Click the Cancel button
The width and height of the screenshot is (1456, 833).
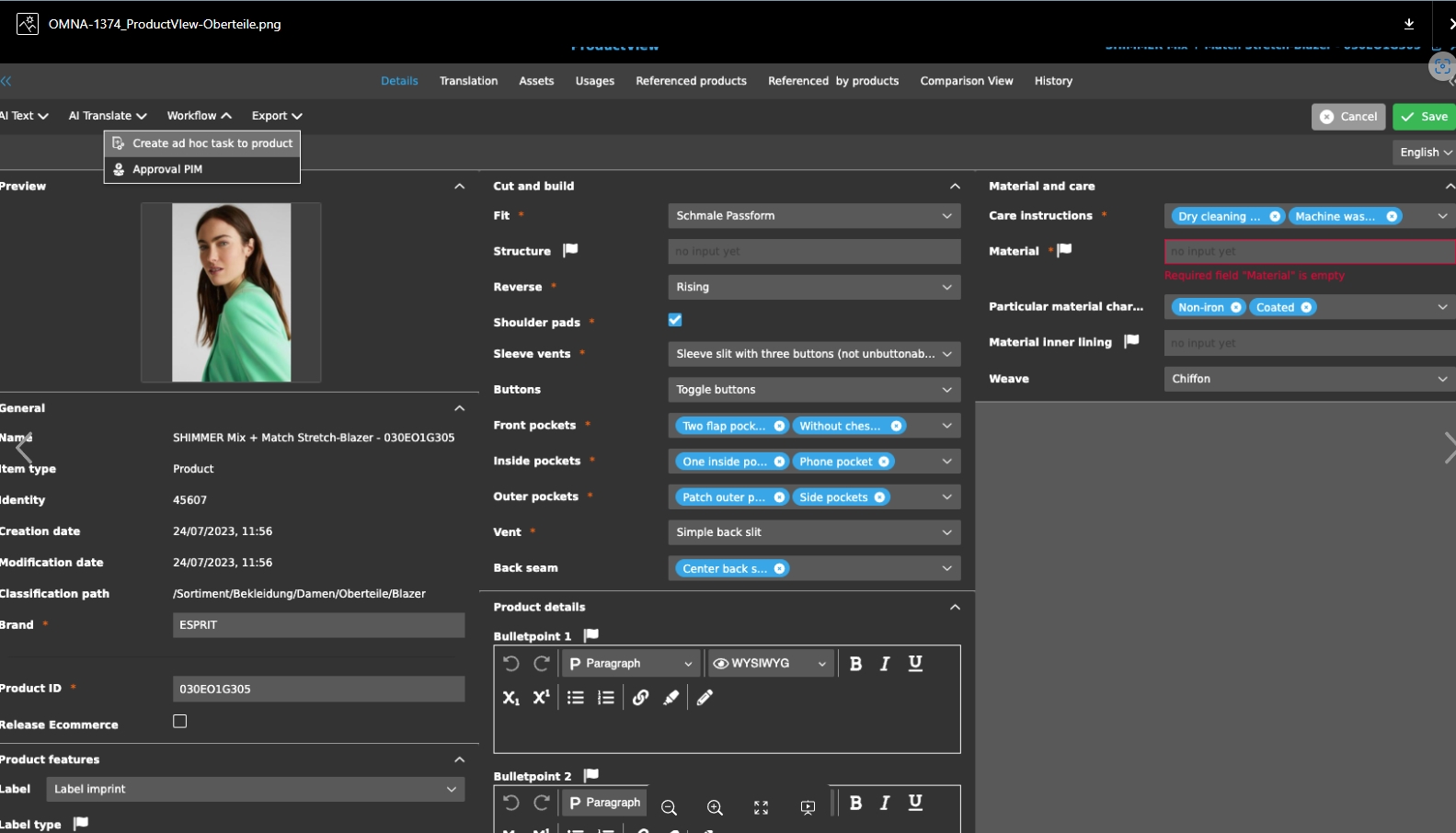click(1348, 117)
